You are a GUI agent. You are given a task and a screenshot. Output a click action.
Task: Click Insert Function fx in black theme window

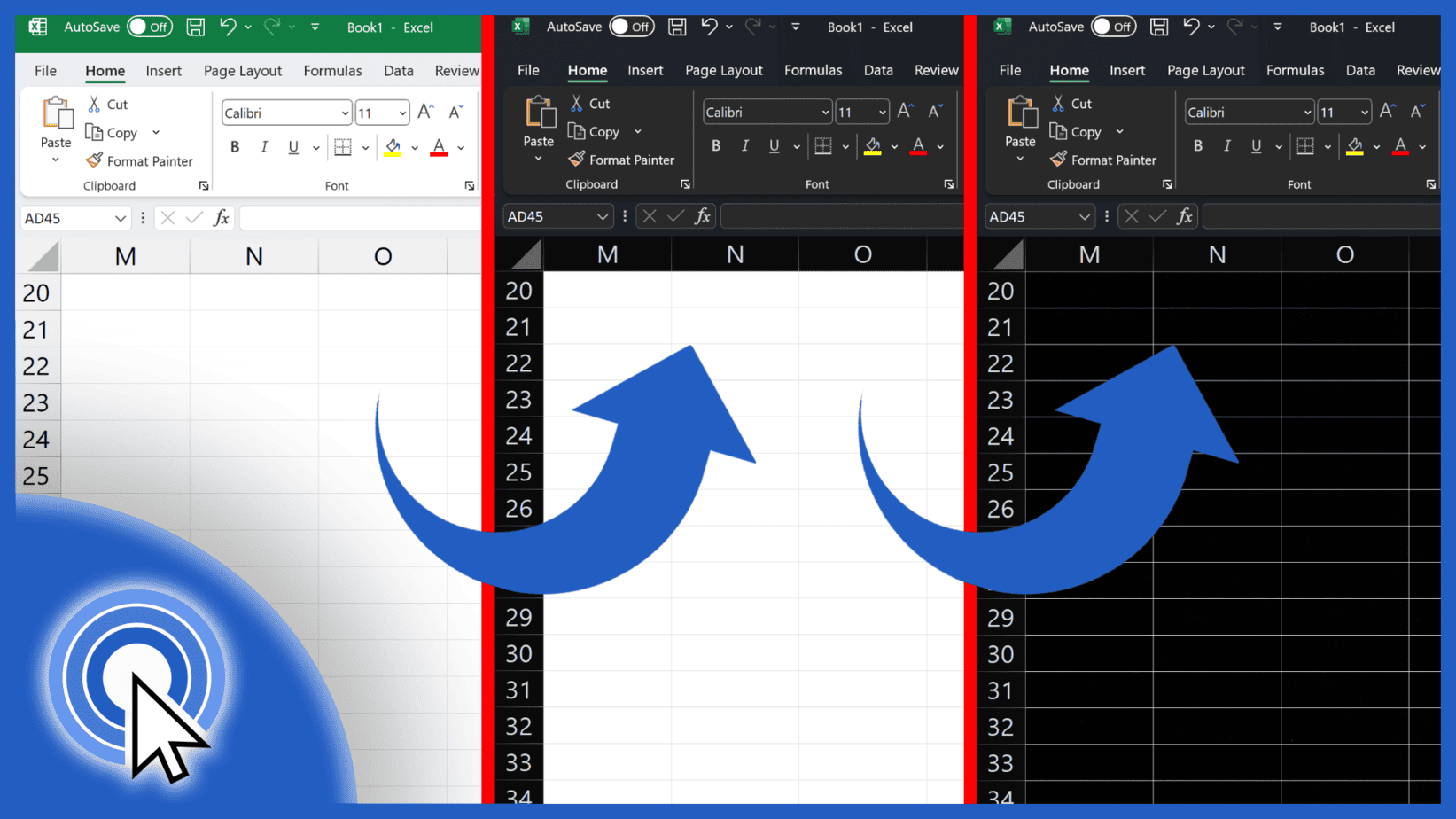1185,216
